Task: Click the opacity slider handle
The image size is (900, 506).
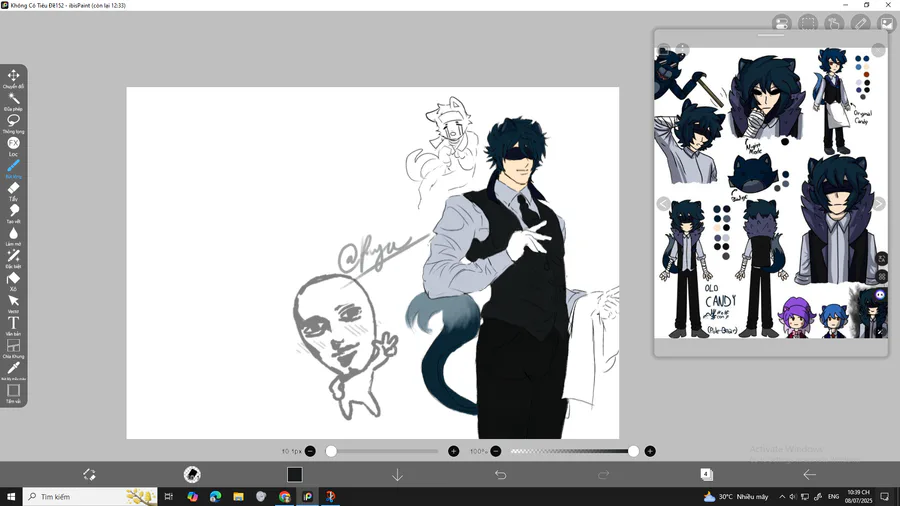Action: [633, 451]
